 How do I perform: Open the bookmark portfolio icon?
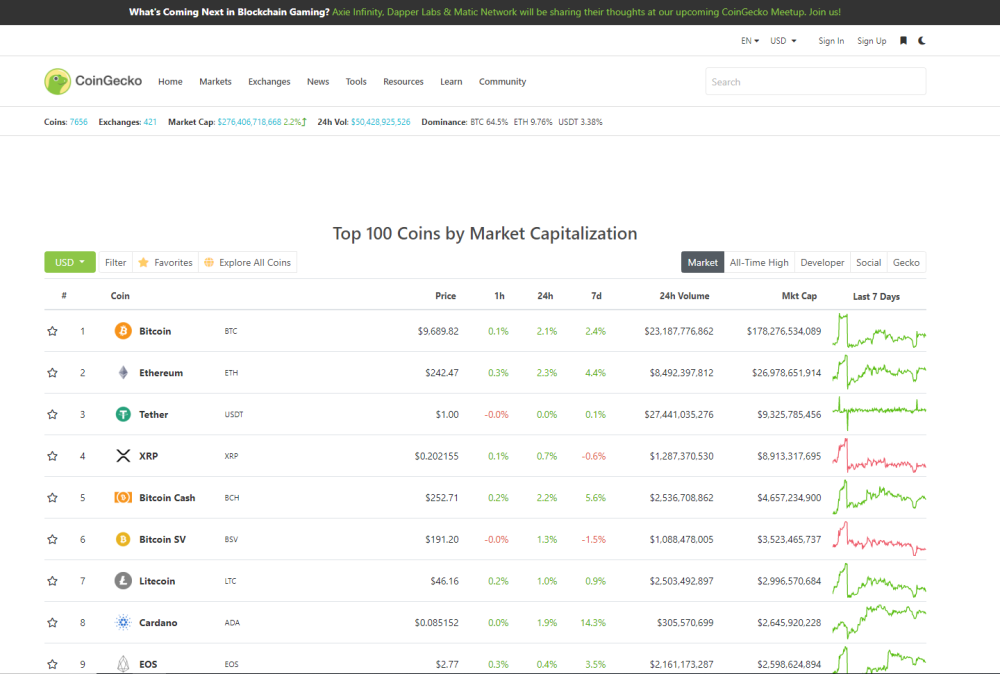[x=903, y=41]
